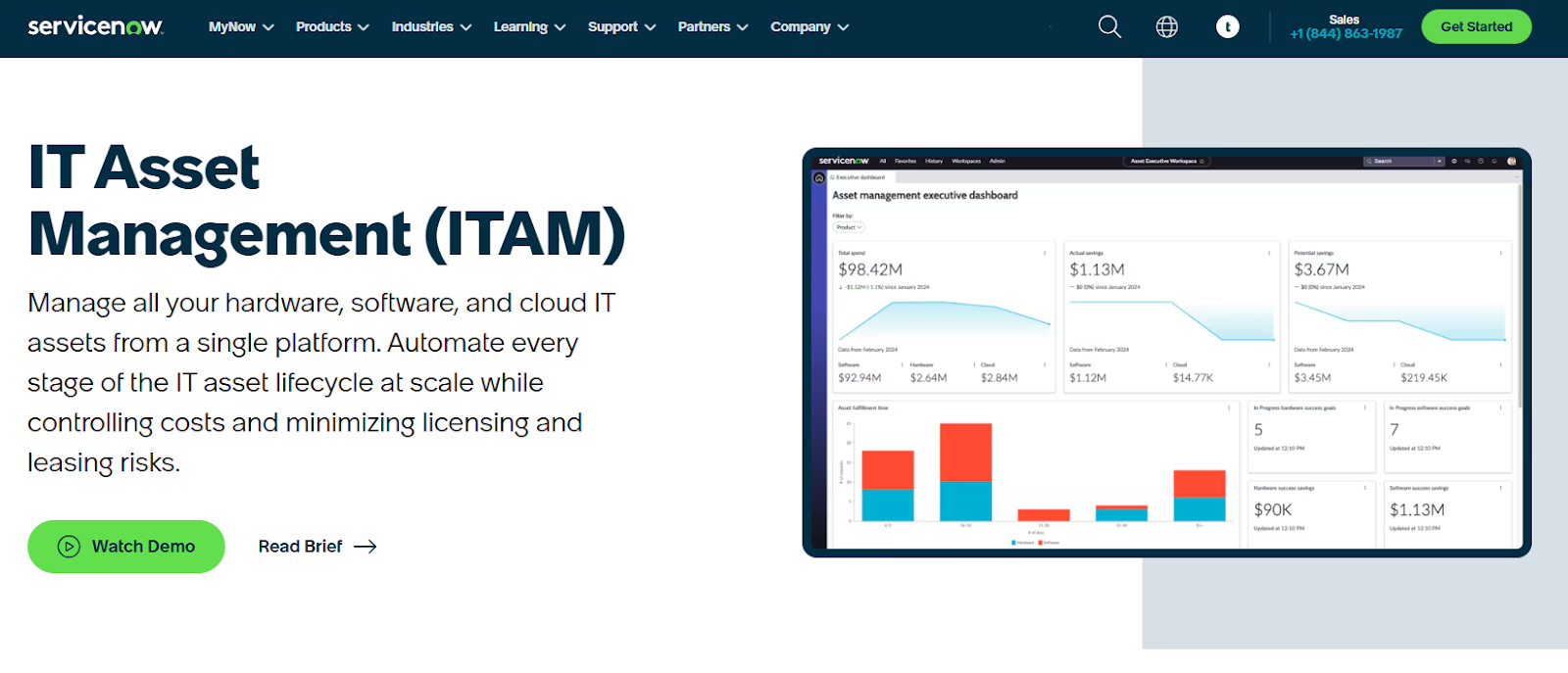The width and height of the screenshot is (1568, 673).
Task: Click the ServiceNow logo
Action: (x=95, y=26)
